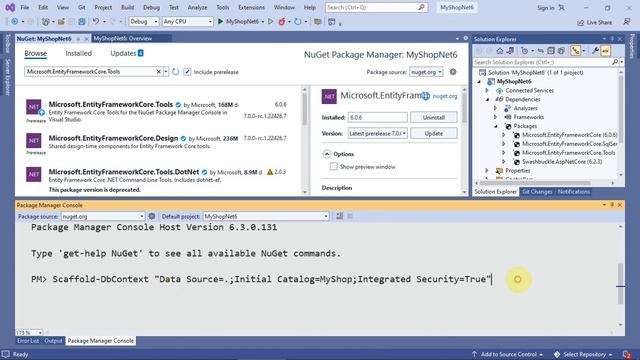Image resolution: width=640 pixels, height=360 pixels.
Task: Click the Pending Changes Filter clock icon
Action: point(525,51)
